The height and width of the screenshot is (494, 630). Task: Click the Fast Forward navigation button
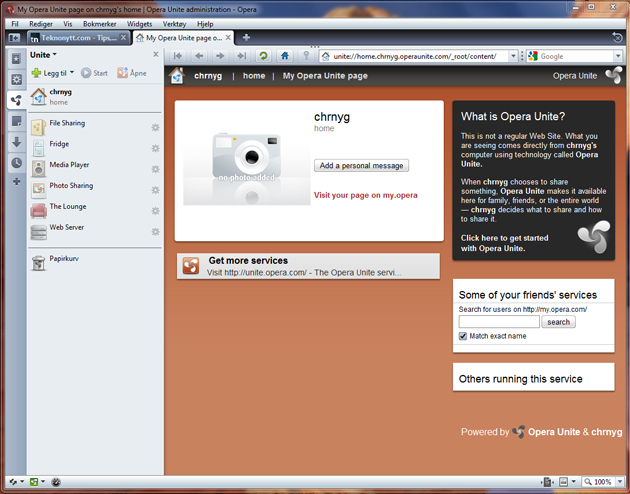point(241,56)
